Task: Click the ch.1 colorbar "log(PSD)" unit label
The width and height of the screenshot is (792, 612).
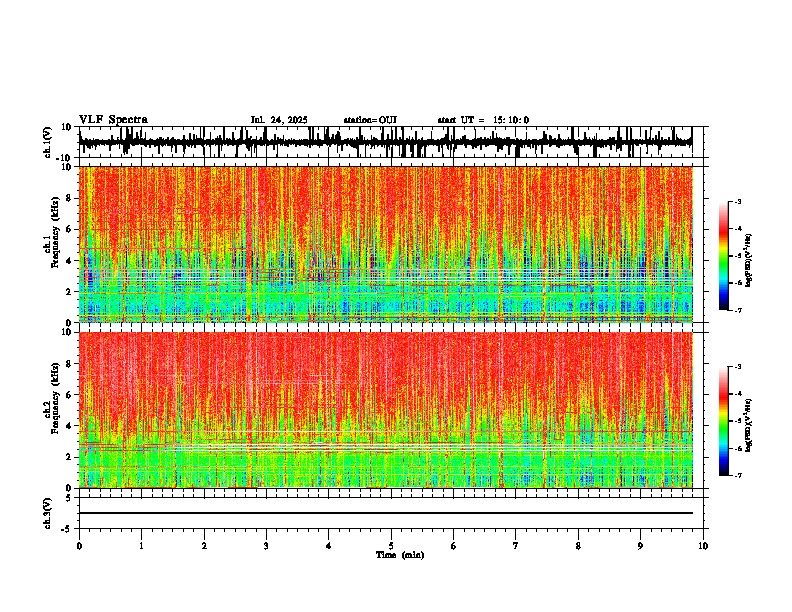Action: [x=748, y=261]
